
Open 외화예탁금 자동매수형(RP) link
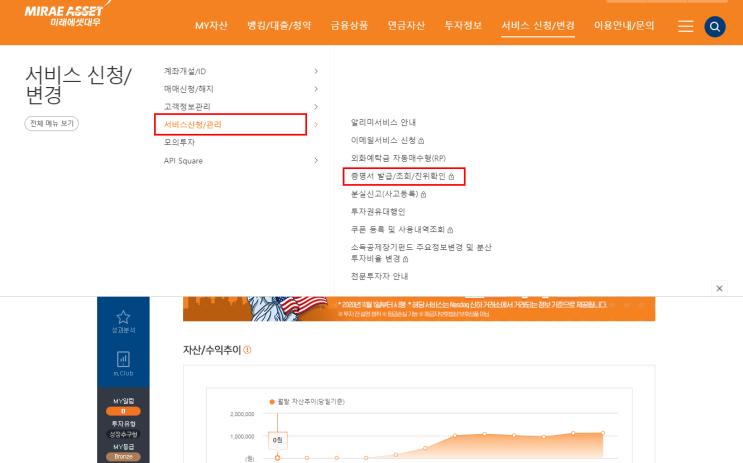[398, 158]
